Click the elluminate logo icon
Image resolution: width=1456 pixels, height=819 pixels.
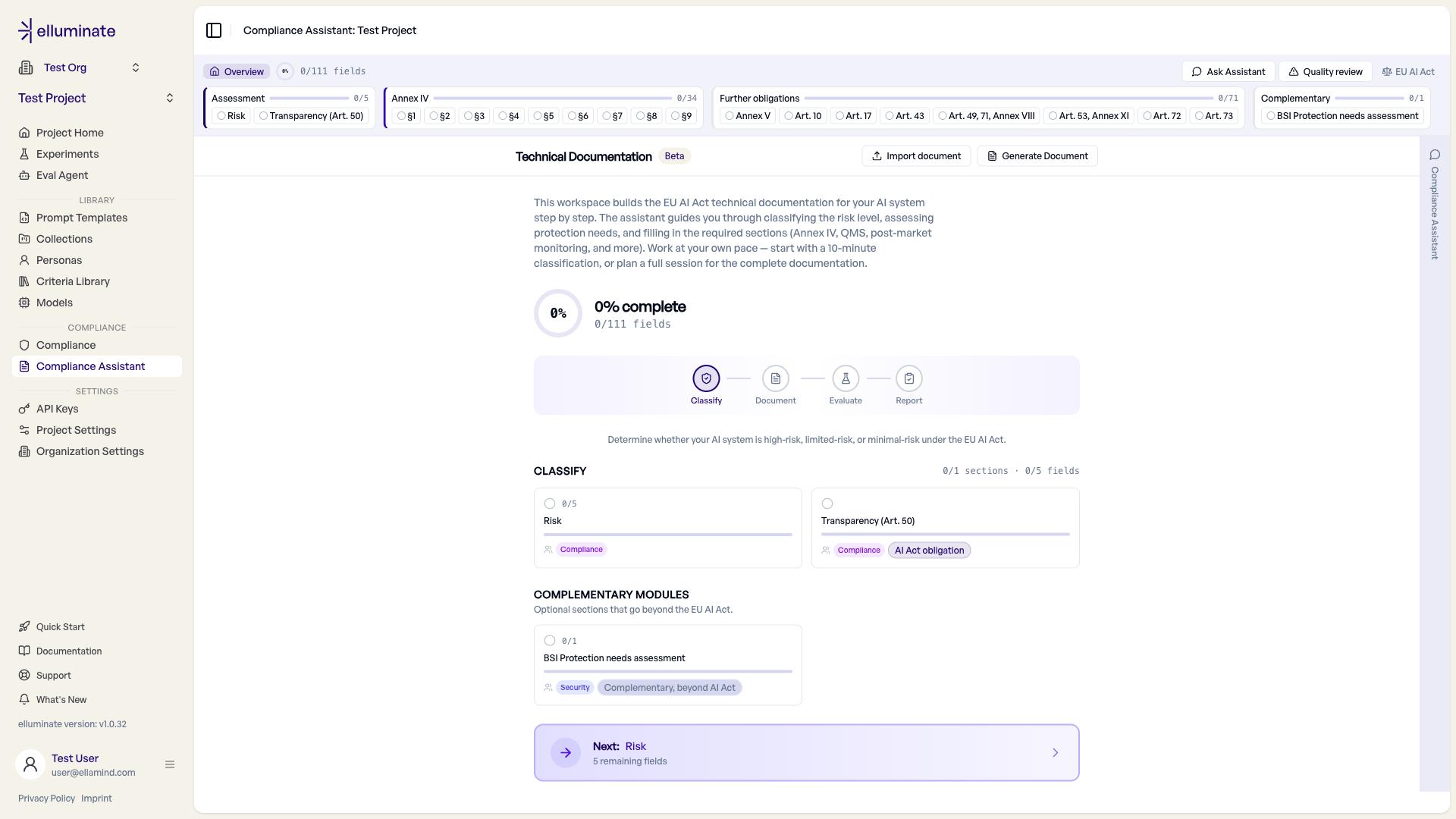point(25,30)
